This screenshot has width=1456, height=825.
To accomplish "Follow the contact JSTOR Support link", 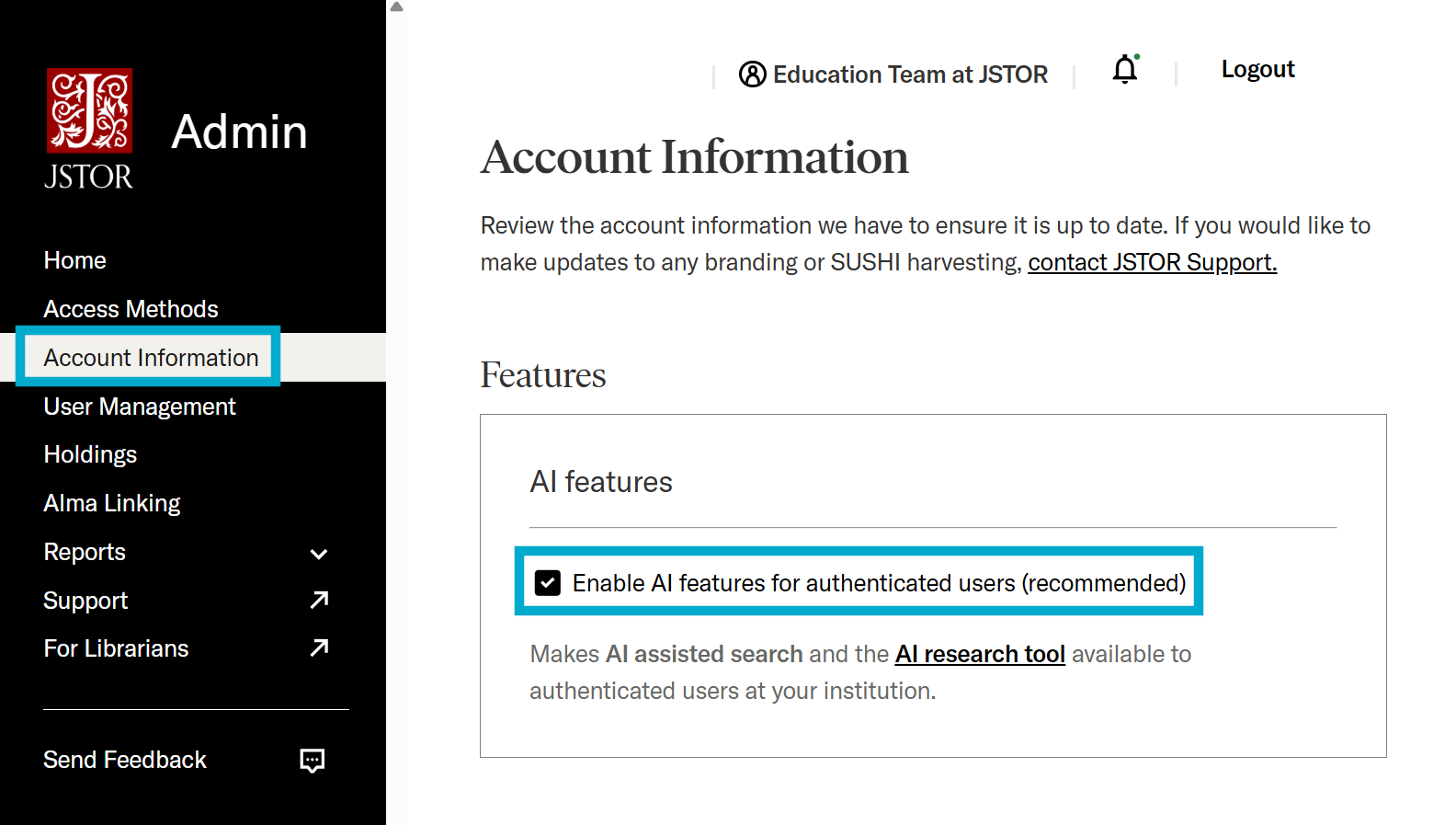I will pyautogui.click(x=1153, y=262).
